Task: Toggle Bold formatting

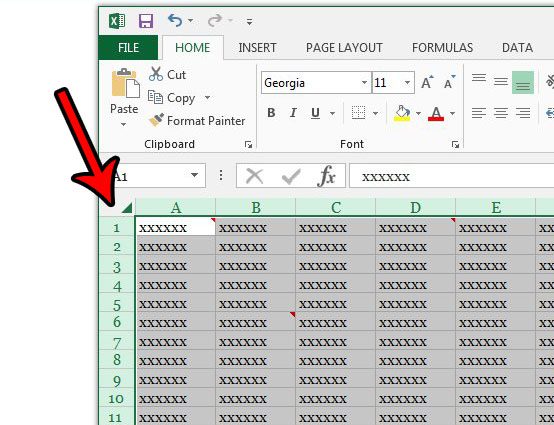Action: [x=271, y=113]
